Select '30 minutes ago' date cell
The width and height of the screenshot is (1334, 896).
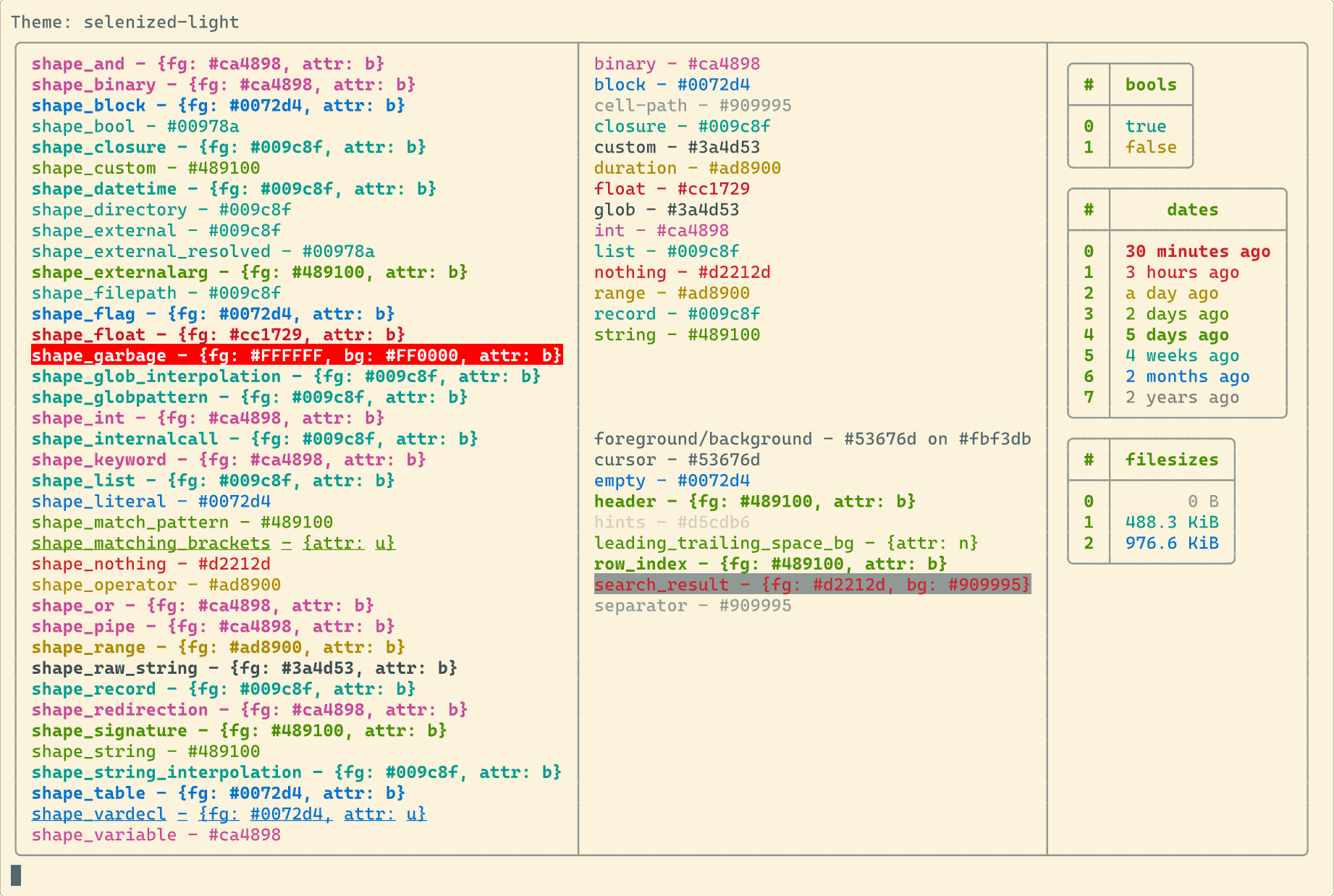coord(1198,252)
